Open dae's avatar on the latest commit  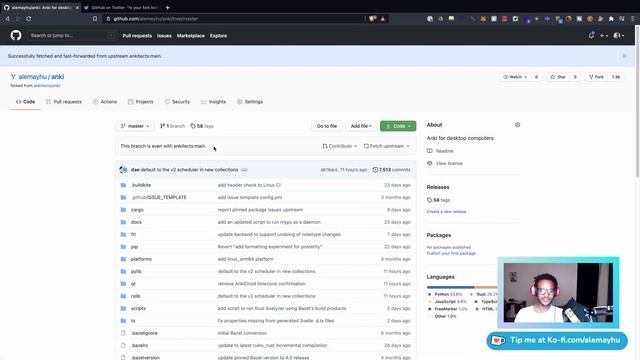coord(123,170)
